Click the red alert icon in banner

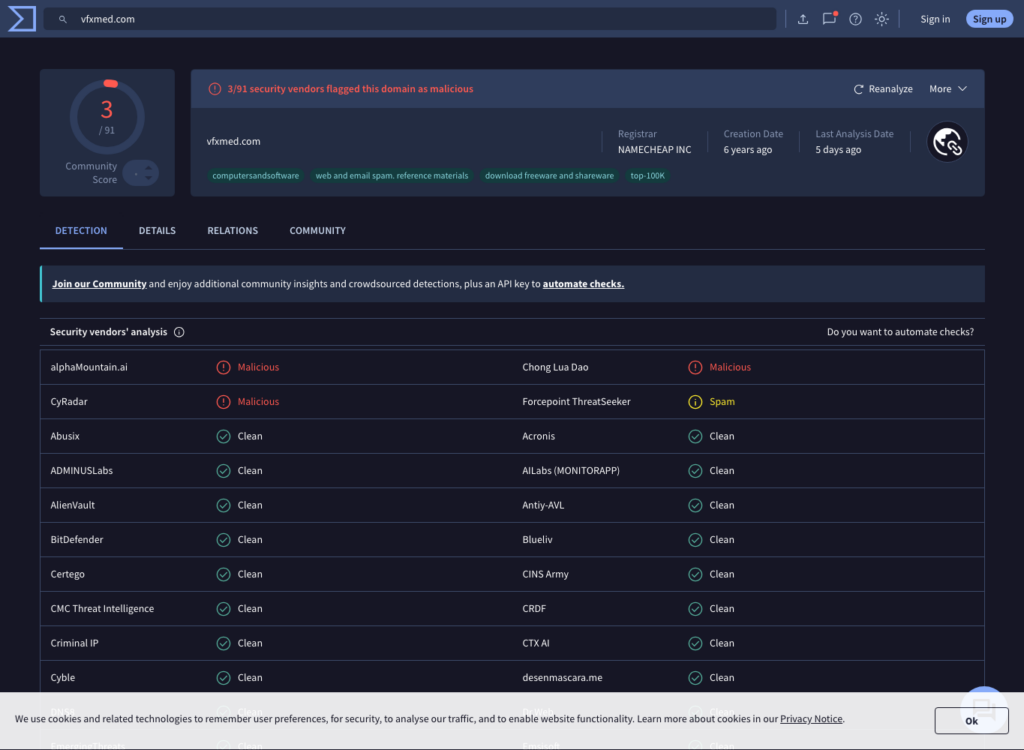click(214, 89)
